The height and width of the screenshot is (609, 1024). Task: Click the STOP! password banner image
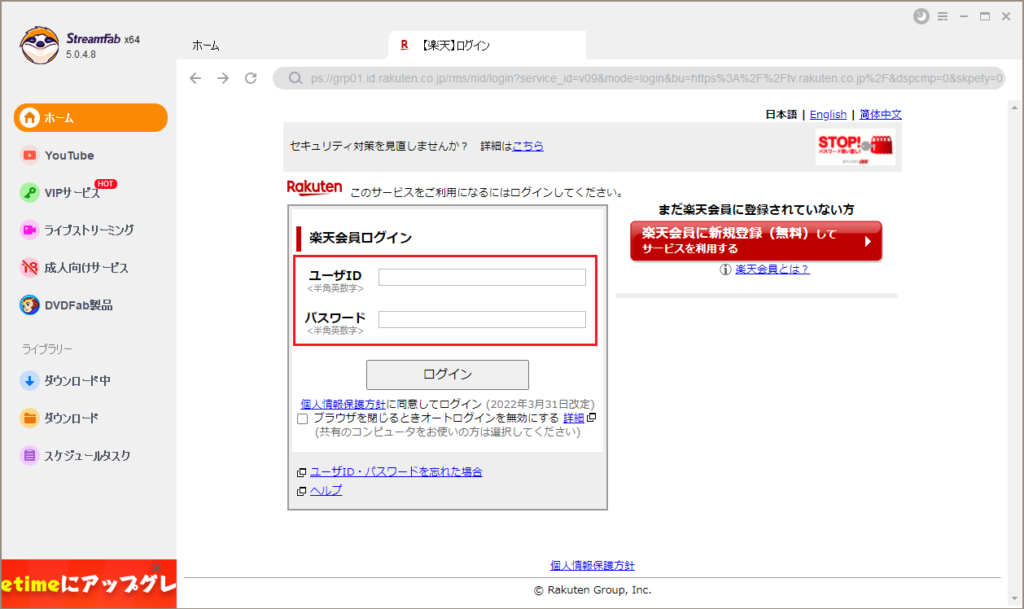tap(855, 147)
